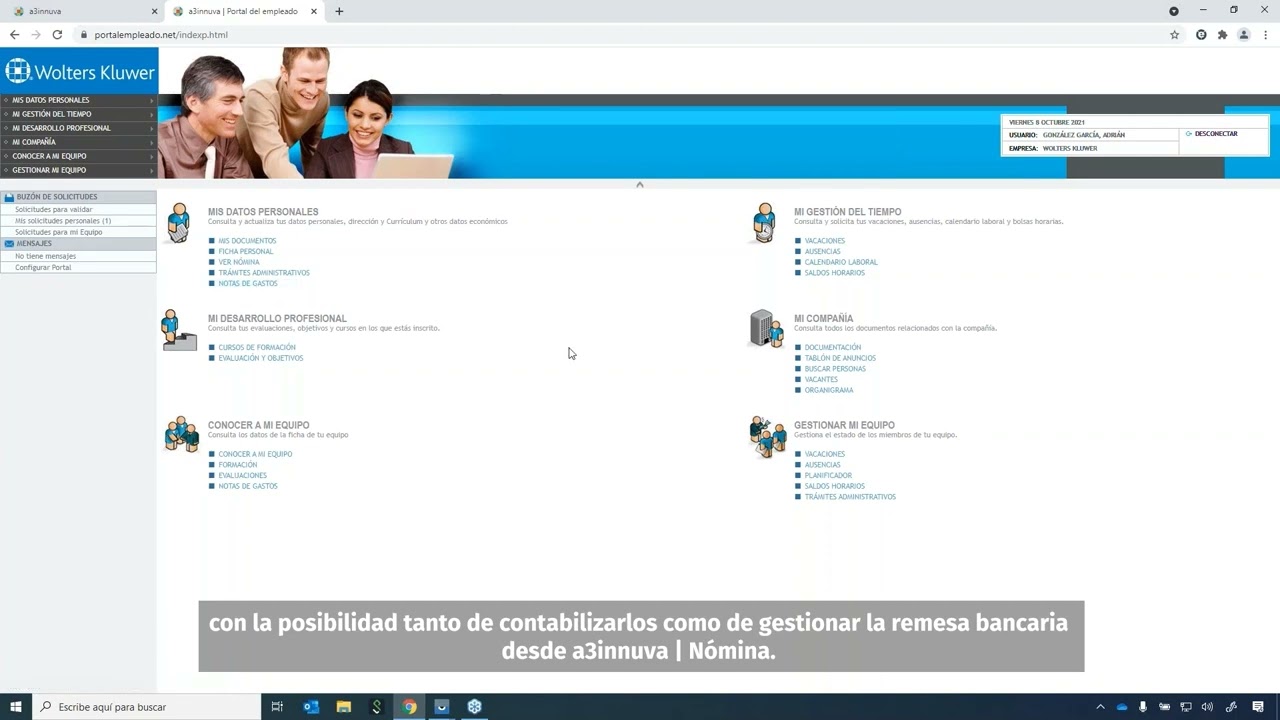
Task: Click the Mi Gestión del Tiempo icon
Action: (764, 223)
